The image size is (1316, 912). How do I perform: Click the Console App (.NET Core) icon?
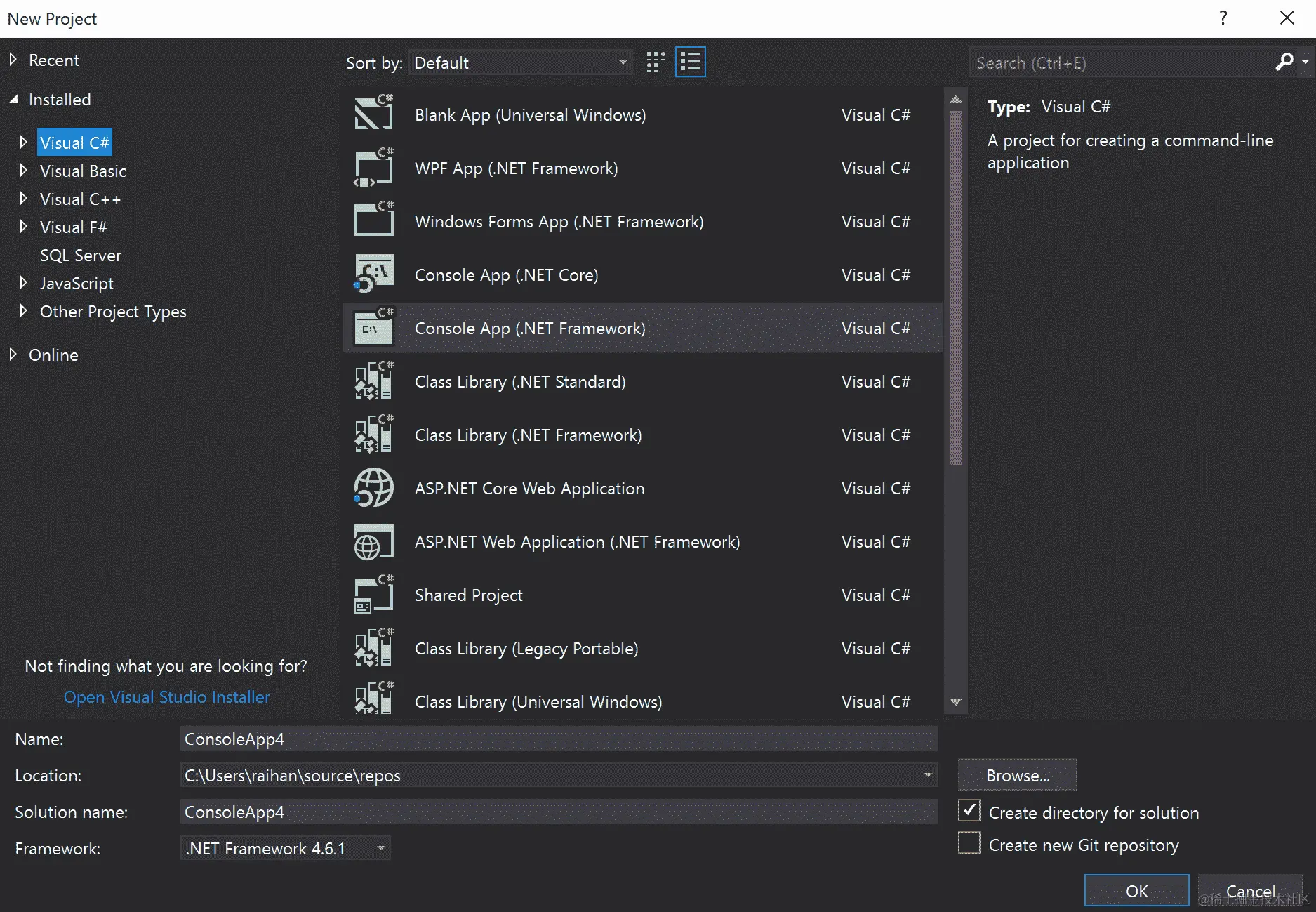click(x=373, y=274)
